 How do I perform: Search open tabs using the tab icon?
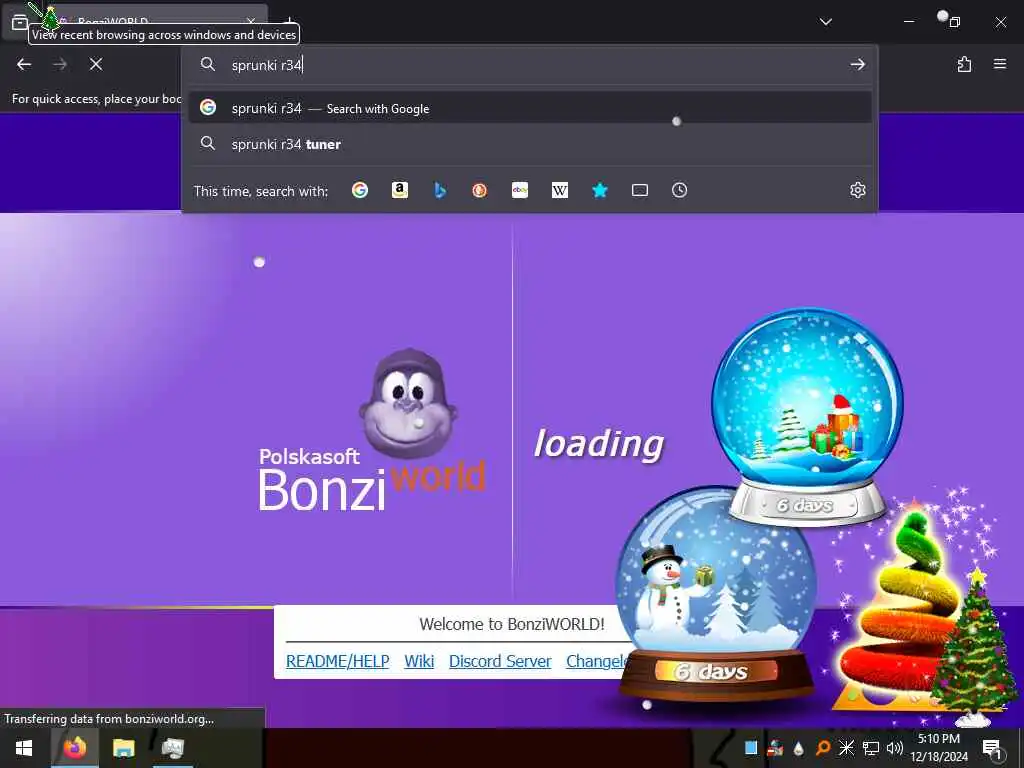(x=640, y=190)
